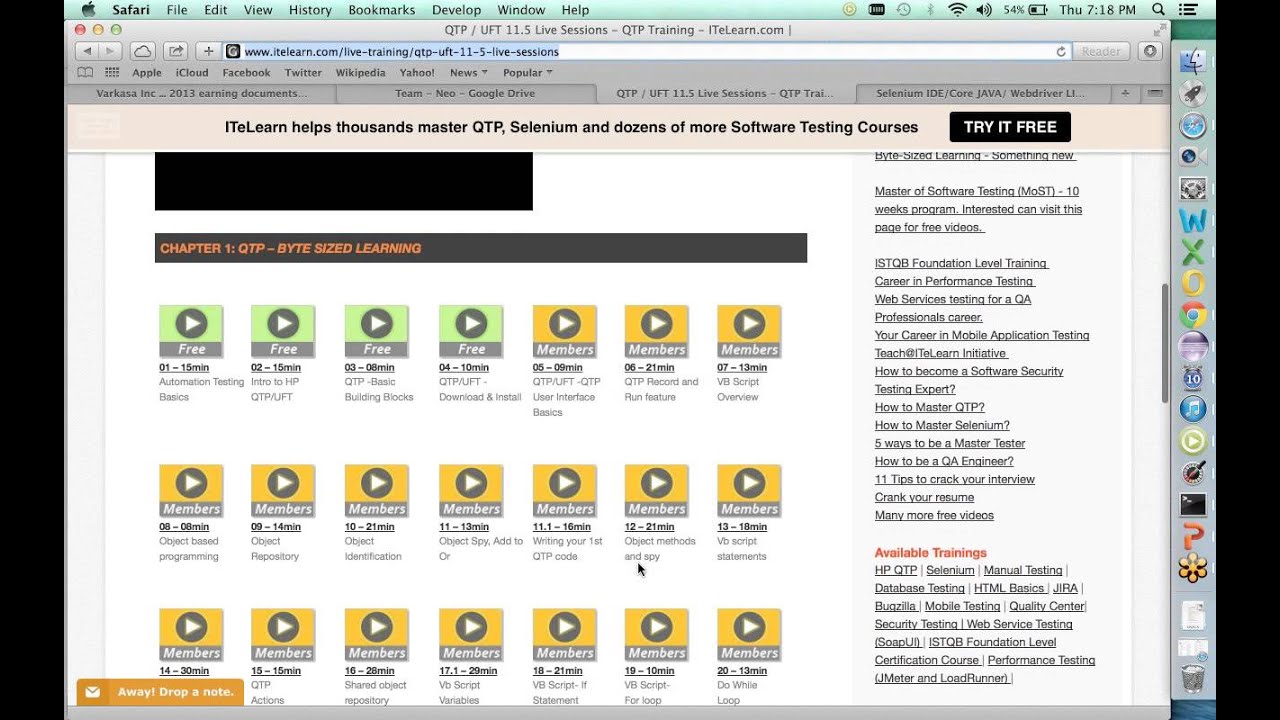Screen dimensions: 1280x720
Task: Switch to Team – Neo – Google Drive tab
Action: tap(465, 93)
